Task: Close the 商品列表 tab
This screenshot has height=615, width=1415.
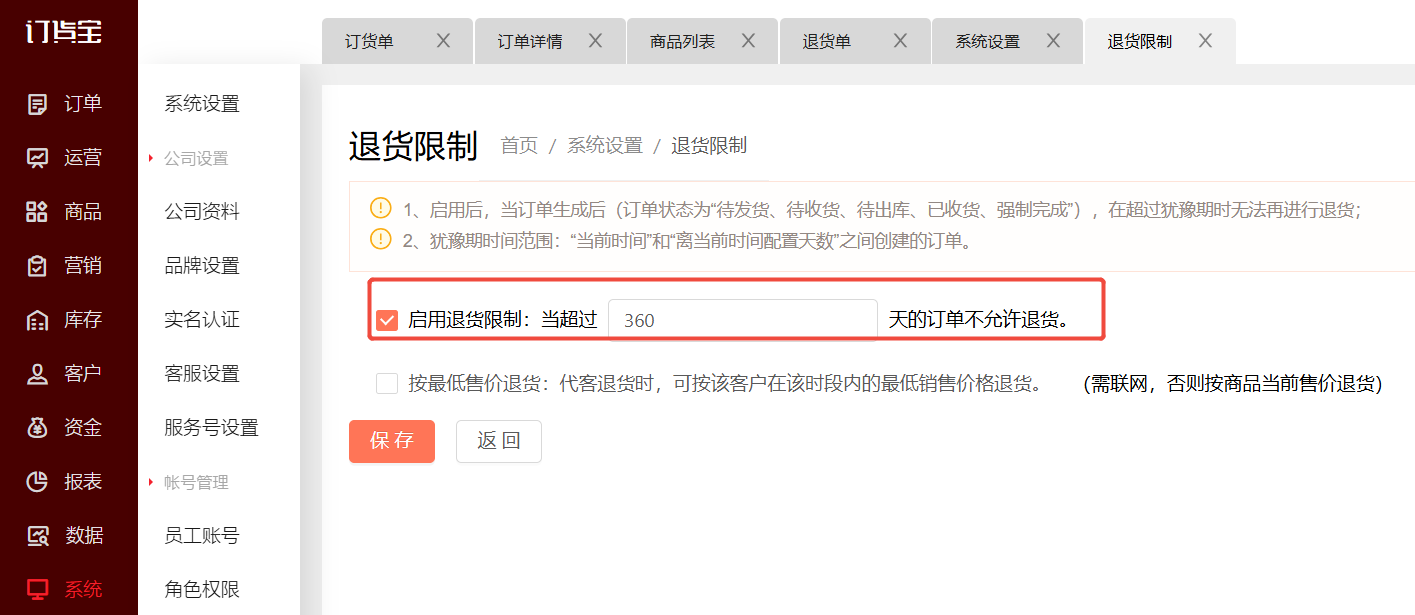Action: [x=748, y=41]
